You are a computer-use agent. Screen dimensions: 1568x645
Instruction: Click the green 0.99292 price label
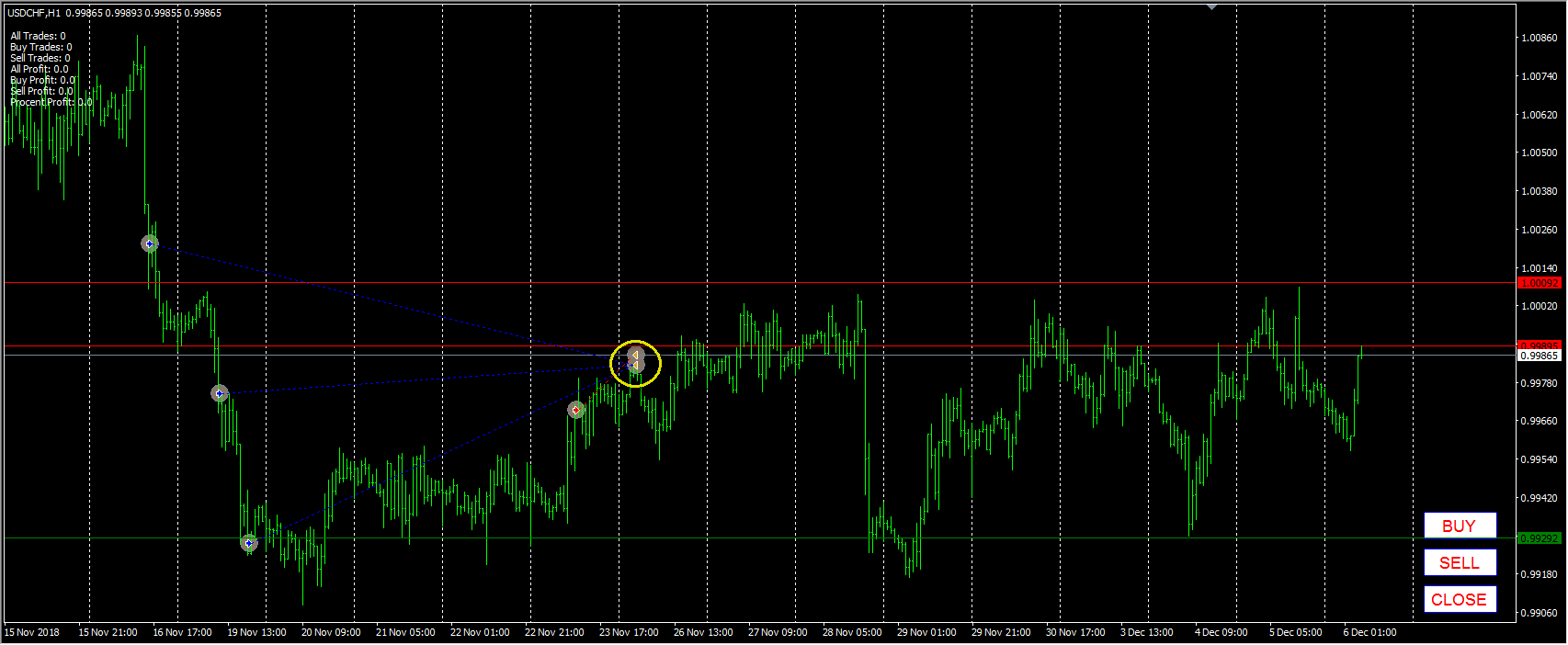pyautogui.click(x=1540, y=537)
